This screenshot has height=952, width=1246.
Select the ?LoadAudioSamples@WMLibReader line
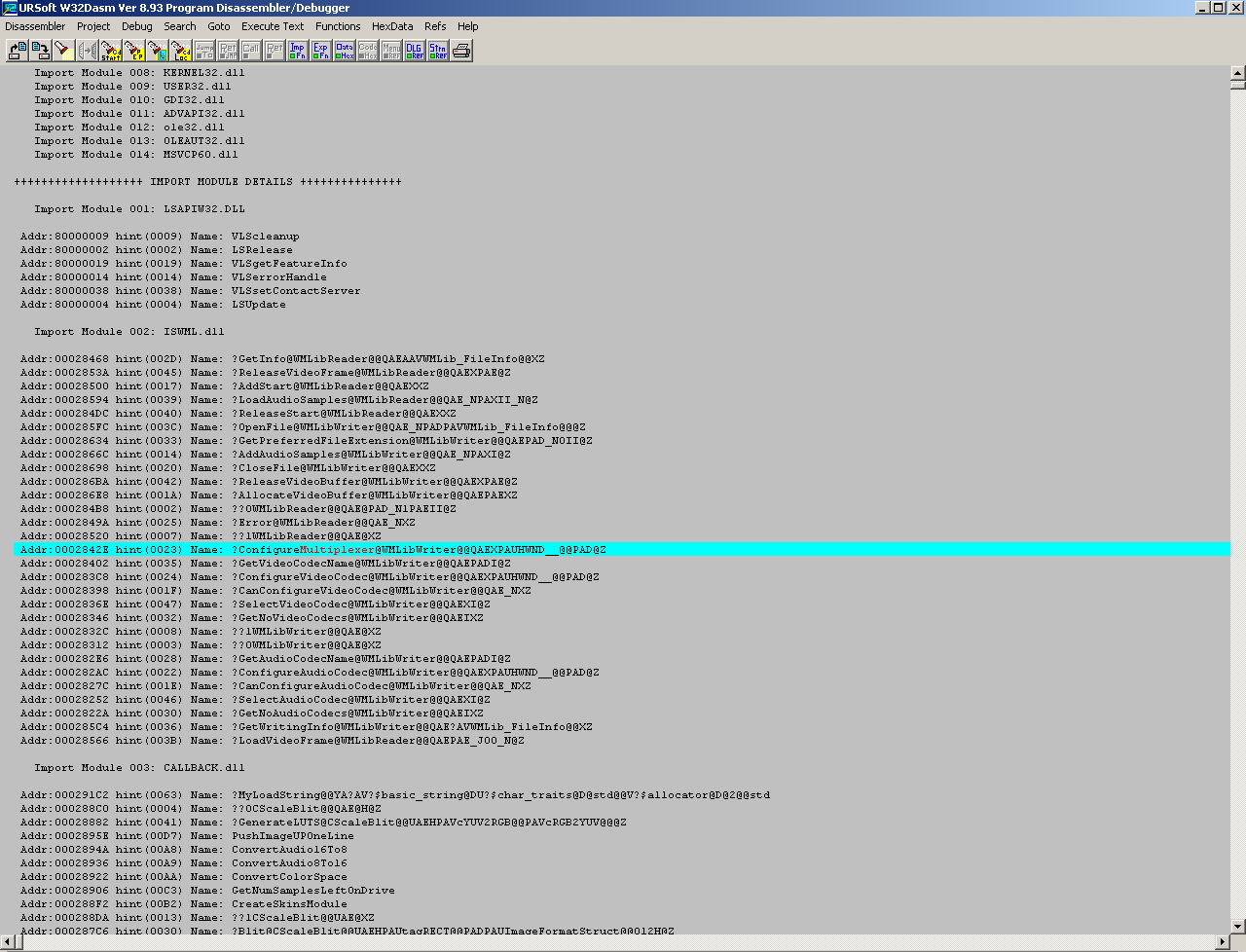[279, 400]
